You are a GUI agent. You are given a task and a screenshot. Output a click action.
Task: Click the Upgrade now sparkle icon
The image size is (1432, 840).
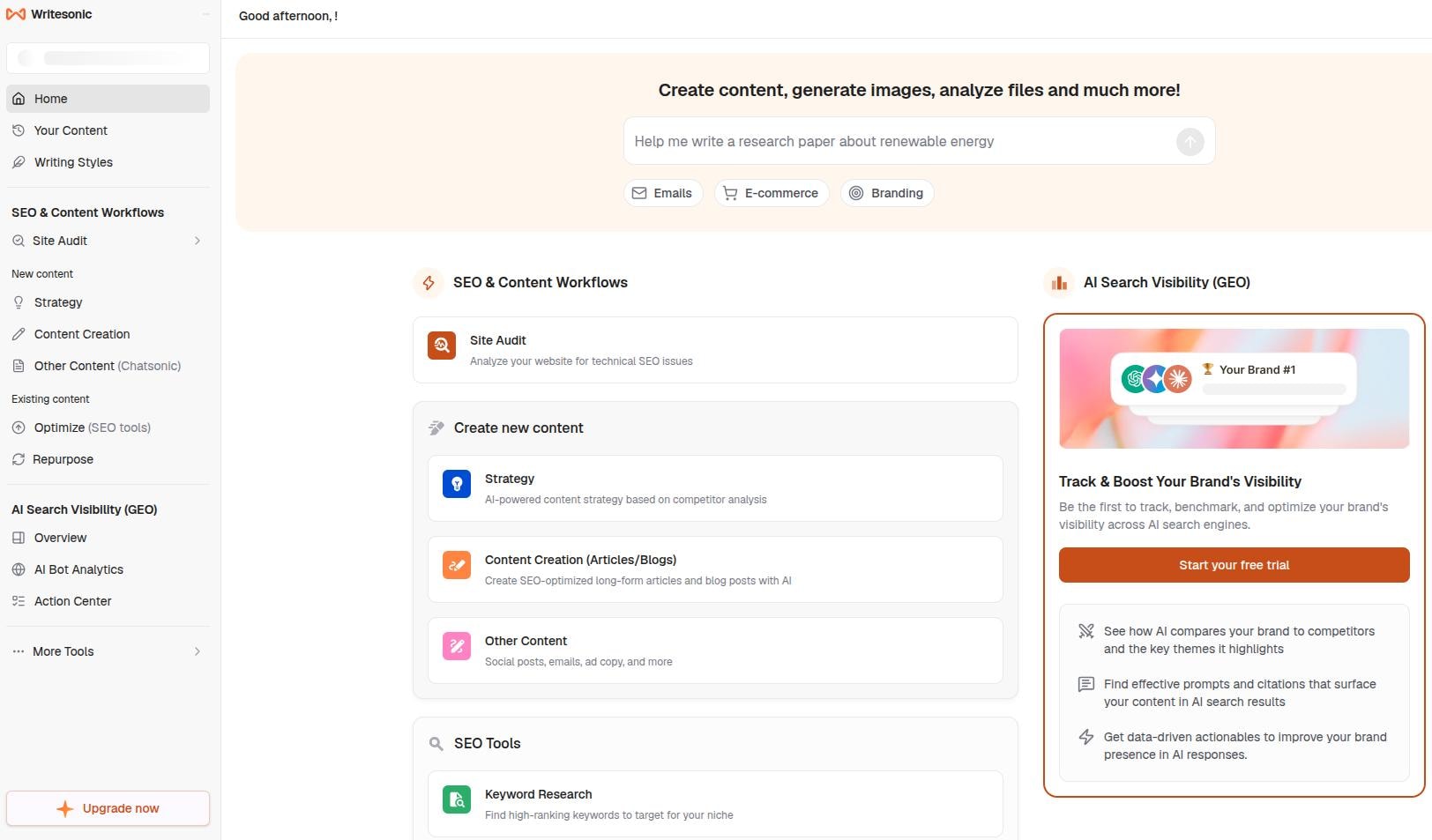[65, 808]
